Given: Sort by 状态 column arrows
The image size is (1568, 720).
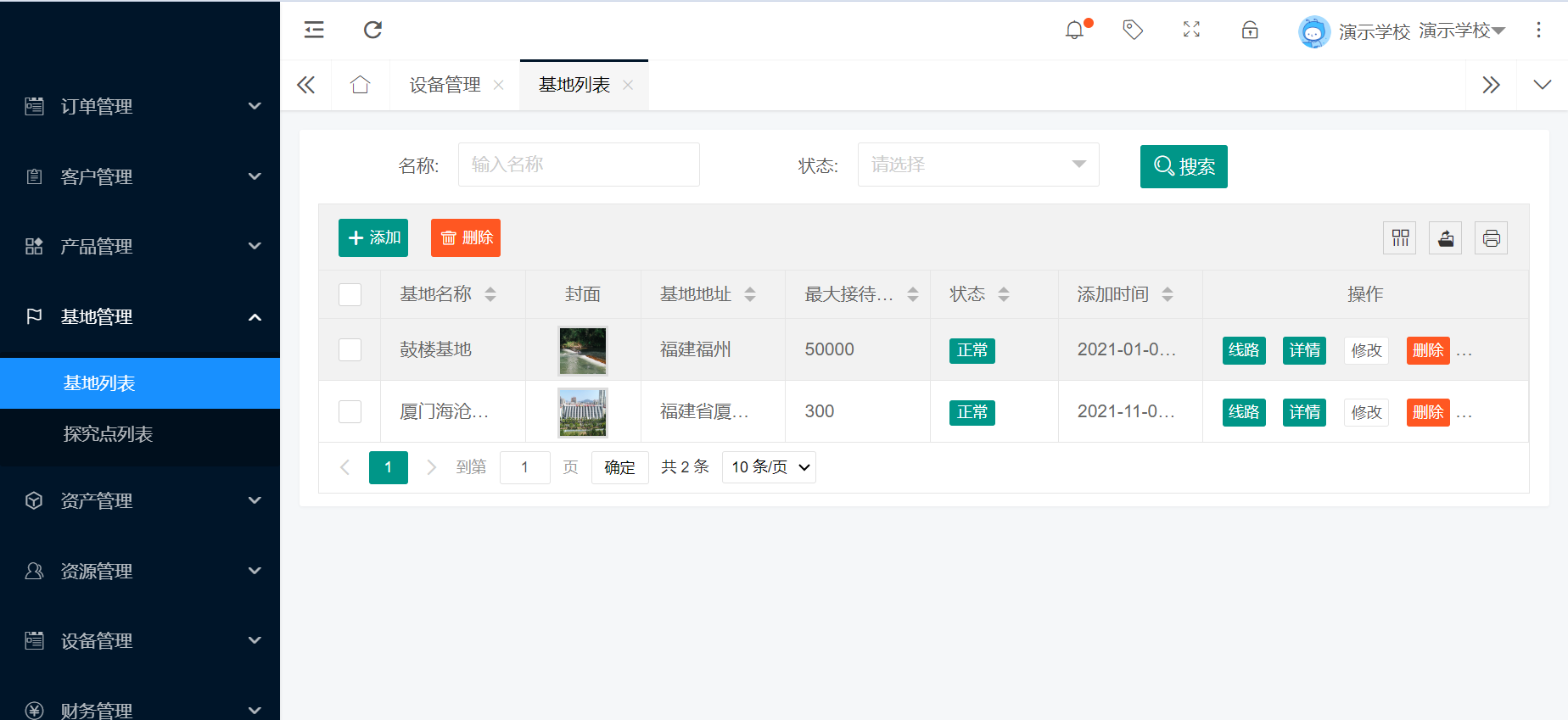Looking at the screenshot, I should [1004, 294].
